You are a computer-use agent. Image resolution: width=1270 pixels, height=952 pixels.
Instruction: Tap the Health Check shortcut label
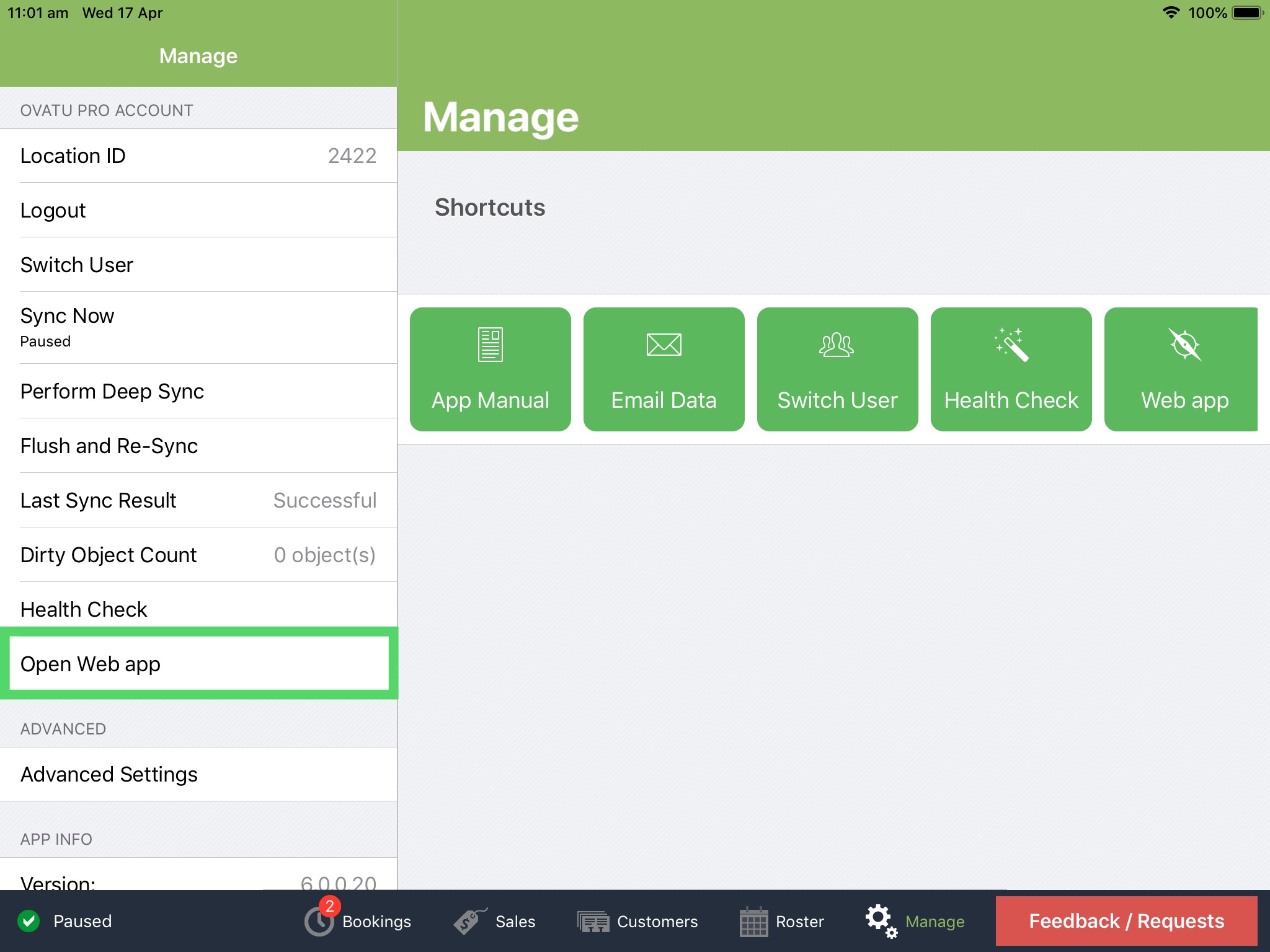(1011, 400)
